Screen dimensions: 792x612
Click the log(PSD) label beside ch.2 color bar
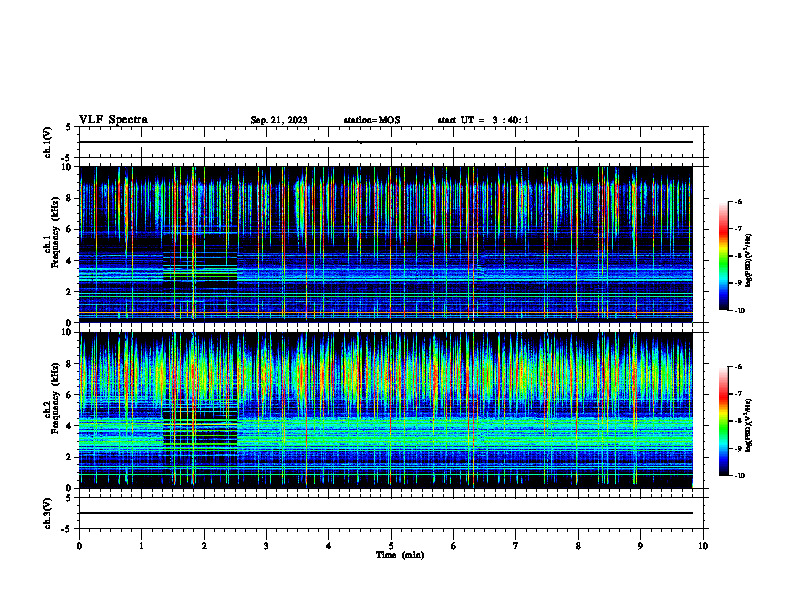pos(749,425)
